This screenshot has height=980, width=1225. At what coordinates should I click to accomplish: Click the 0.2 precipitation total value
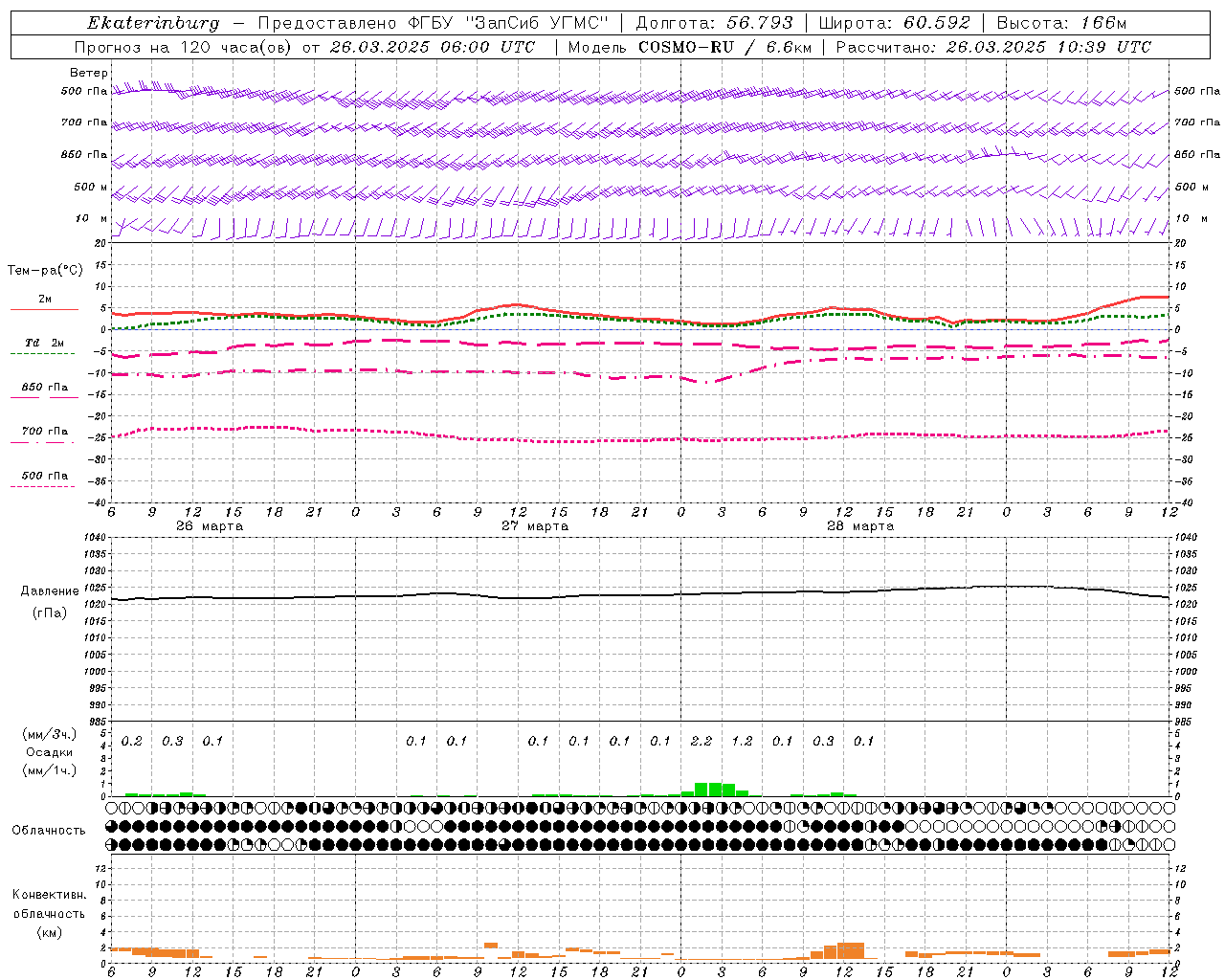click(x=132, y=741)
